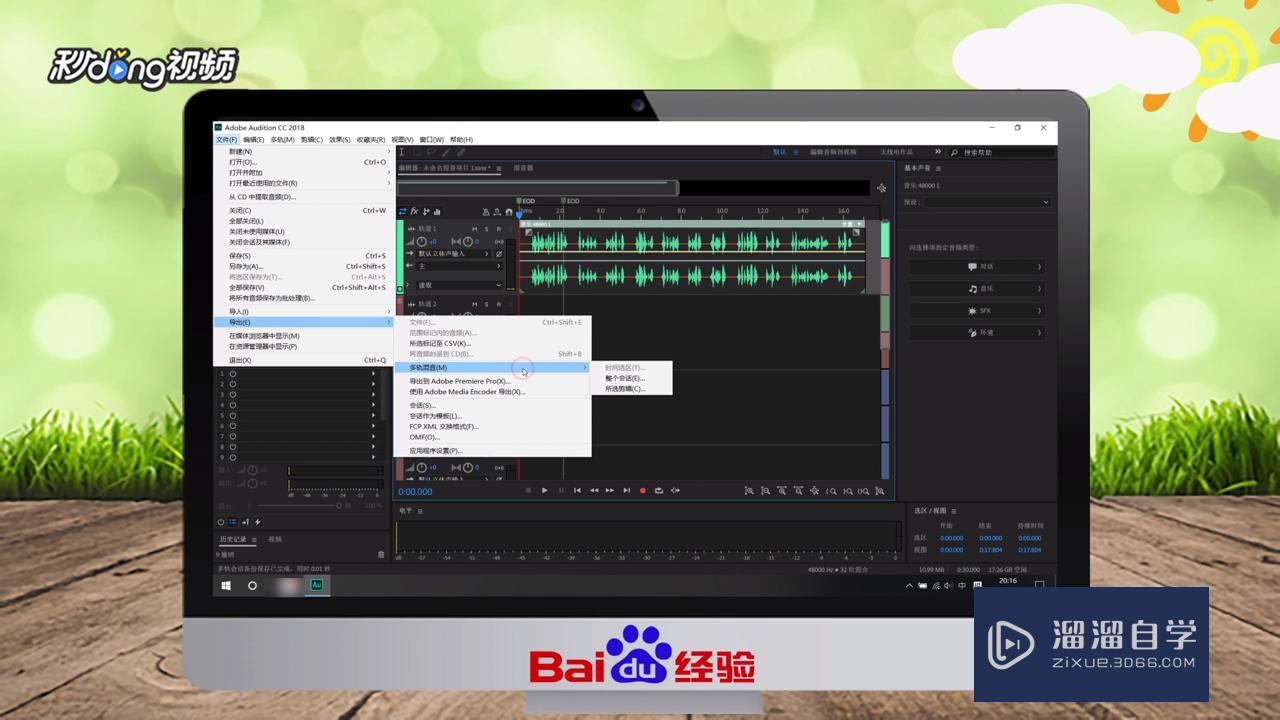This screenshot has height=720, width=1280.
Task: Click the Play button in transport
Action: (x=544, y=490)
